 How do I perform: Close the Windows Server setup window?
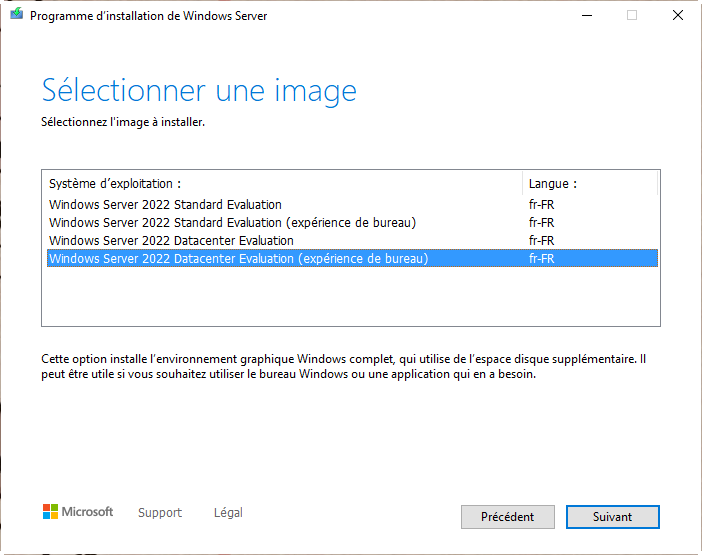coord(678,16)
